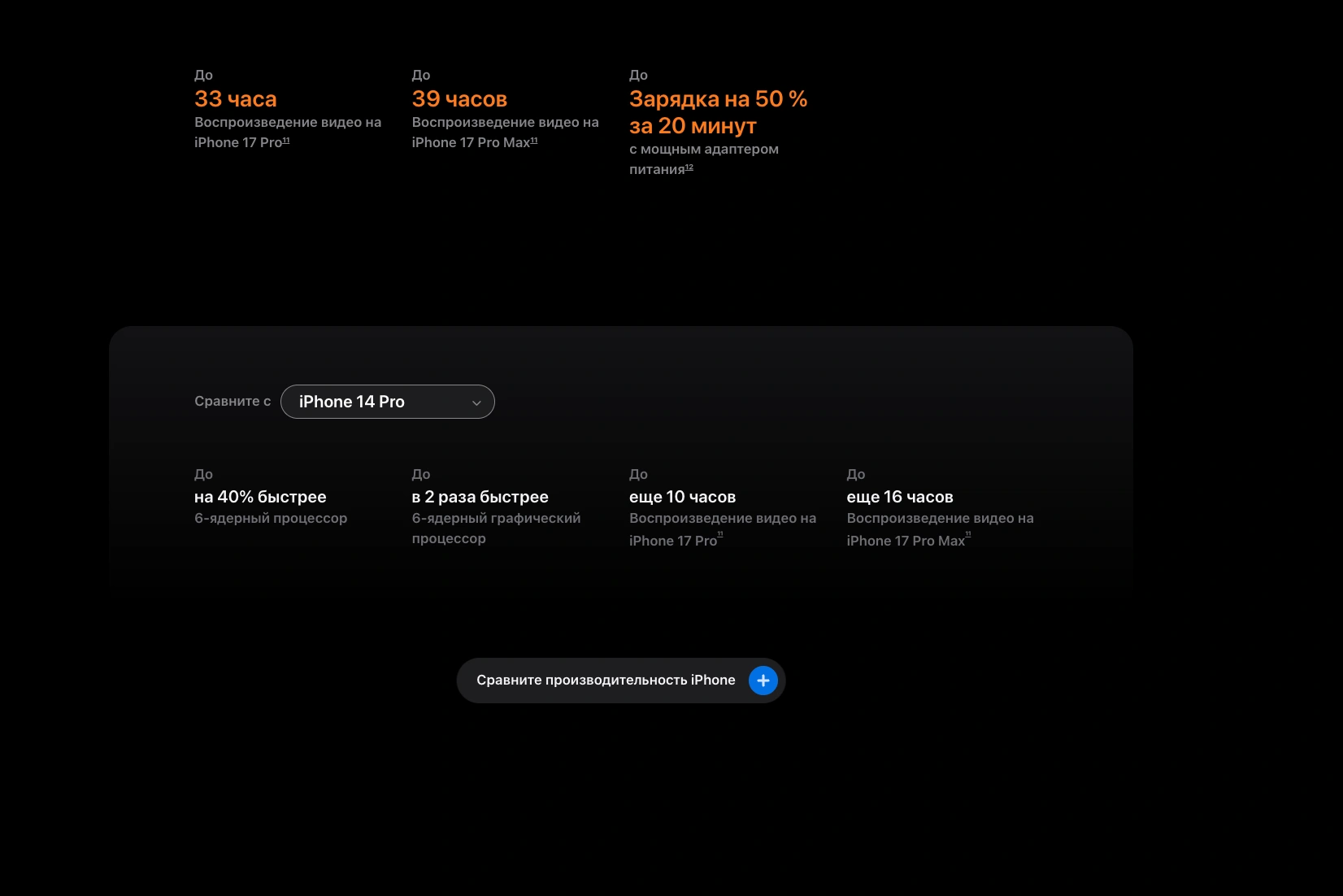Screen dimensions: 1343x896
Task: Open footnote 11 under еще 16 часов
Action: pos(967,535)
